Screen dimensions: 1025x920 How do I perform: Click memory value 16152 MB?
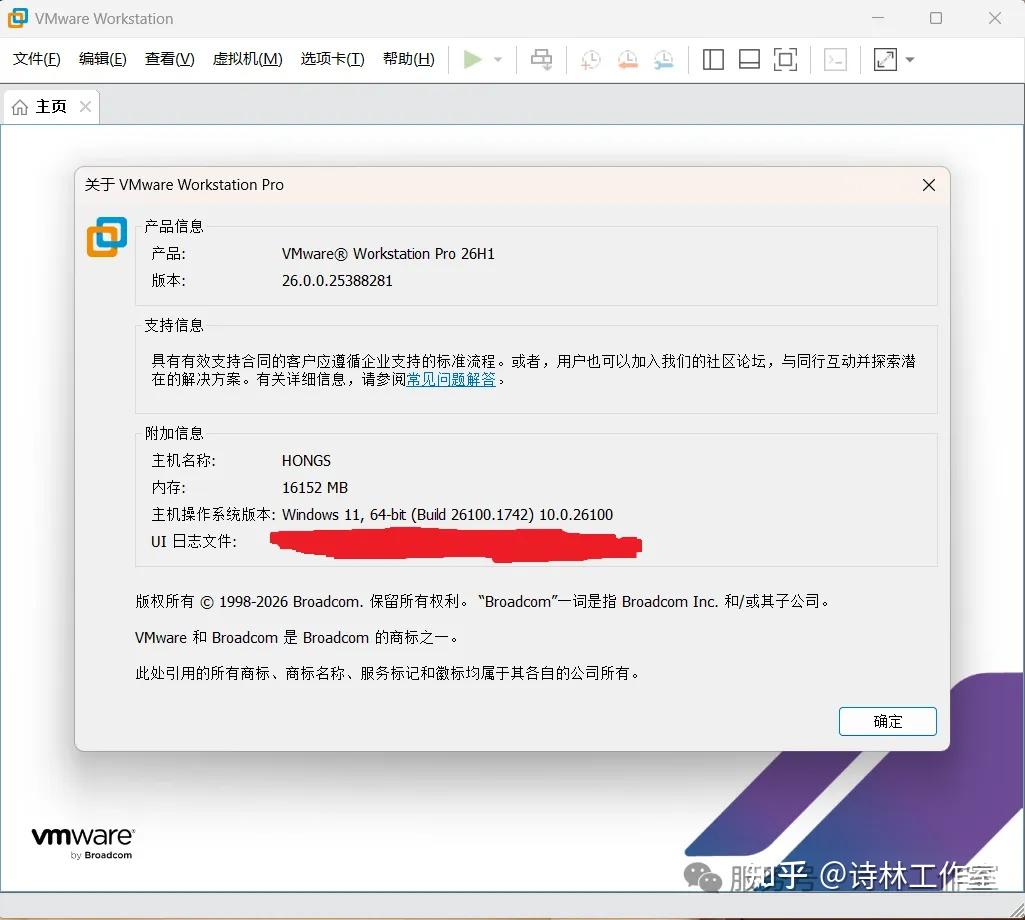click(315, 488)
